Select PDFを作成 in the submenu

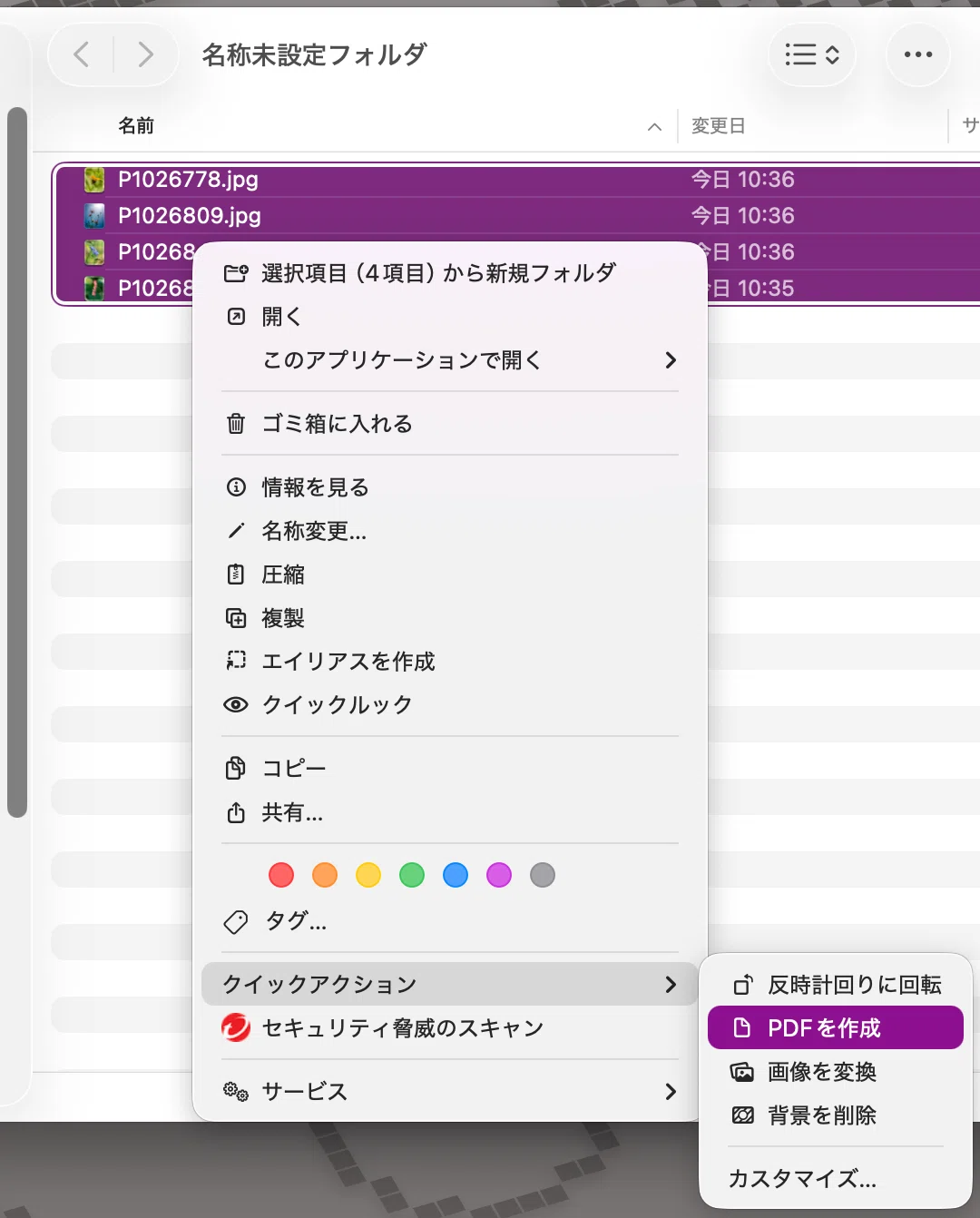point(836,1027)
